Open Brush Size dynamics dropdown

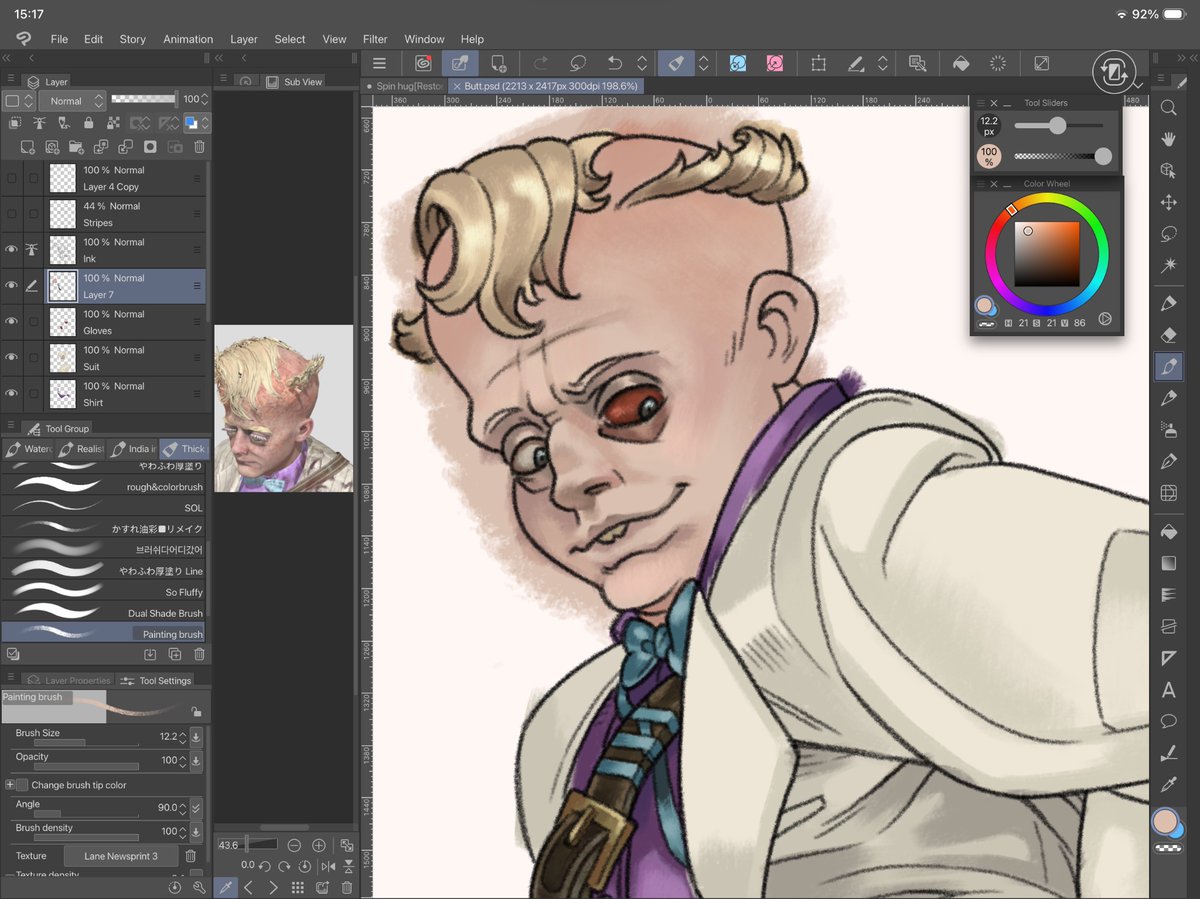196,737
